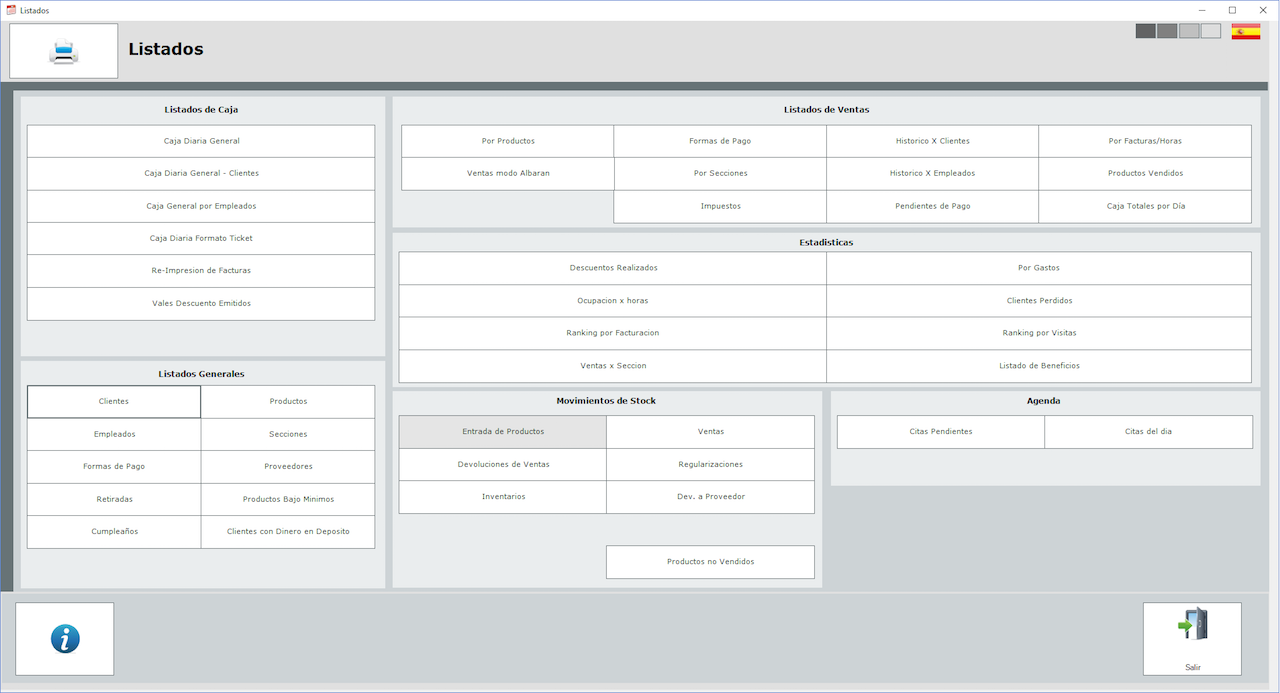Image resolution: width=1280 pixels, height=693 pixels.
Task: Open Productos no Vendidos listing
Action: [710, 562]
